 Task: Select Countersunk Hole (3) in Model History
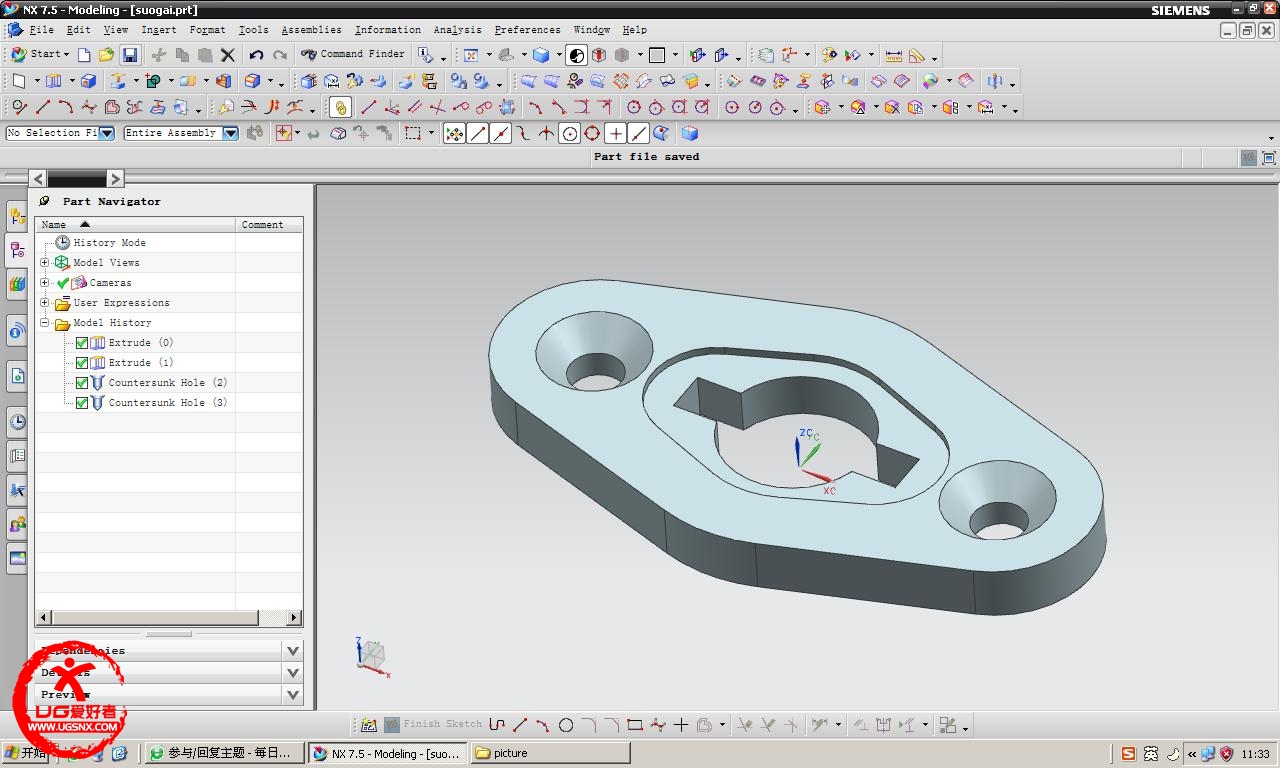pyautogui.click(x=167, y=403)
